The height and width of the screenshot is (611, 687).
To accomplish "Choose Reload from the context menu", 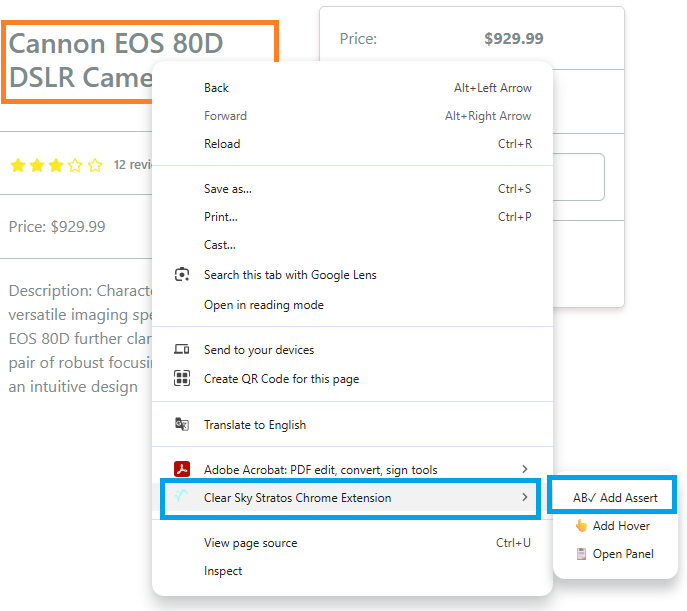I will [222, 144].
